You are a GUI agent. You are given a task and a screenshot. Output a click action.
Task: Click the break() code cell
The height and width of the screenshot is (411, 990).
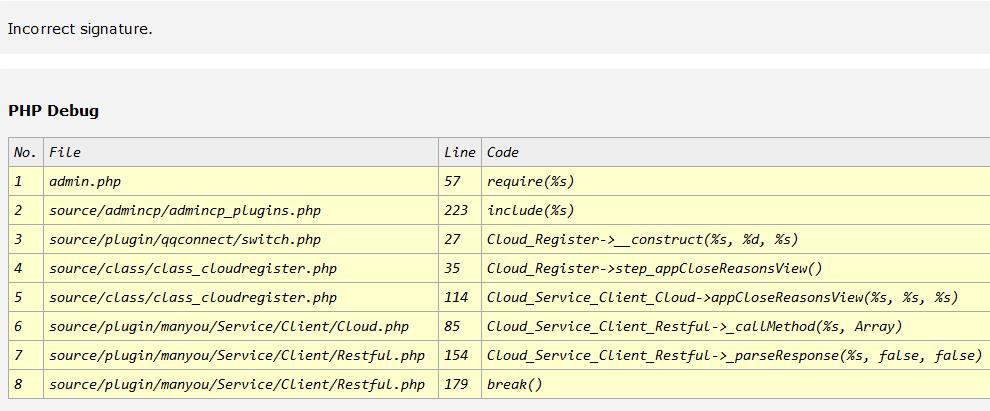514,384
